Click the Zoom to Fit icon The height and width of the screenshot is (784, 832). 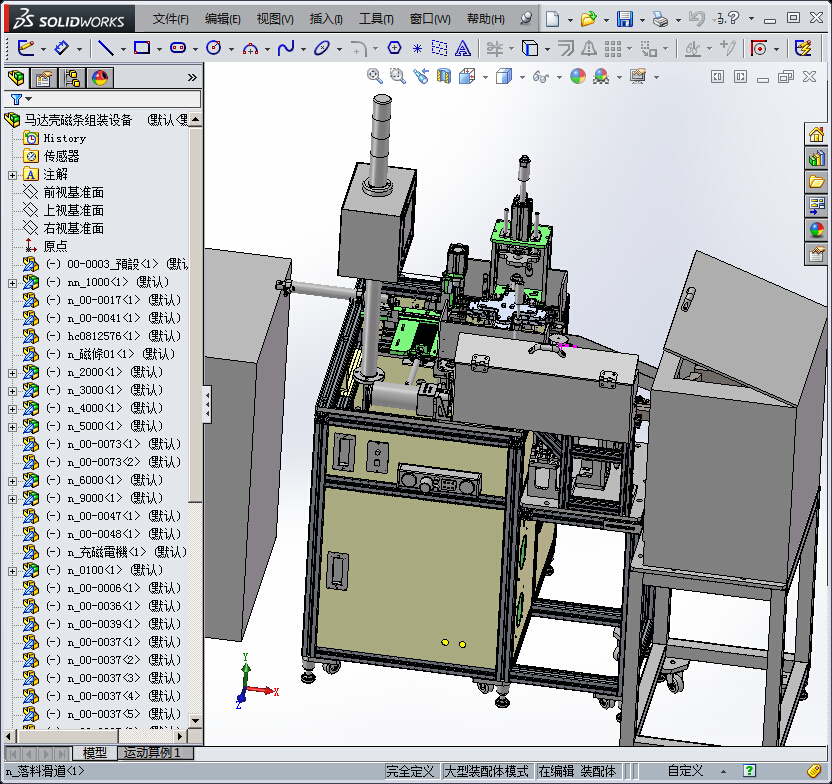374,76
